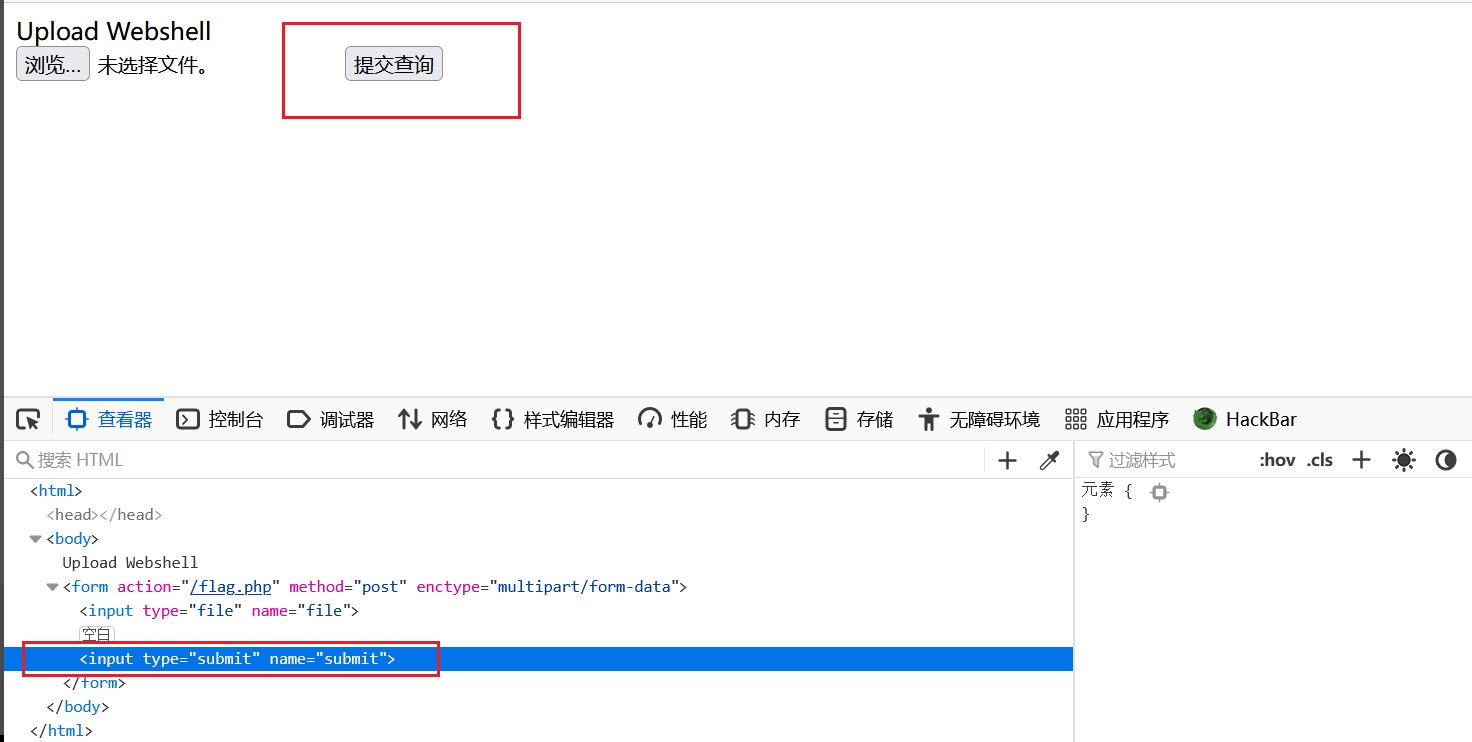Select the 'Upload Webshell' text node in tree
This screenshot has width=1472, height=742.
coord(130,563)
